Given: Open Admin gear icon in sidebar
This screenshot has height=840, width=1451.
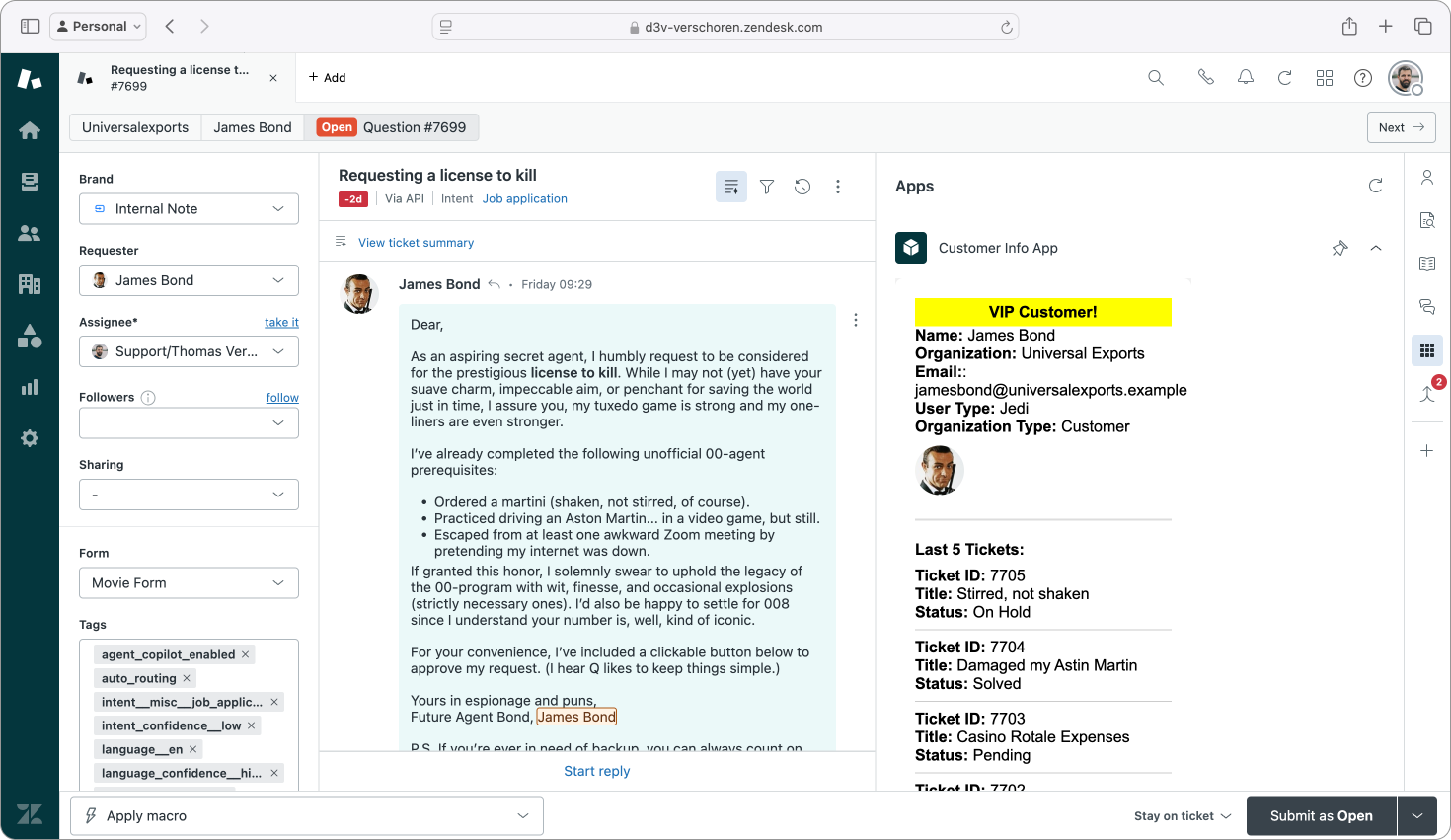Looking at the screenshot, I should tap(30, 438).
